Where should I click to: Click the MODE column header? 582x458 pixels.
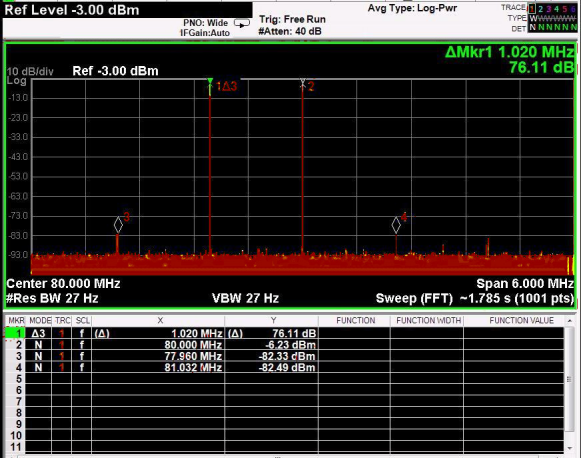(x=40, y=320)
